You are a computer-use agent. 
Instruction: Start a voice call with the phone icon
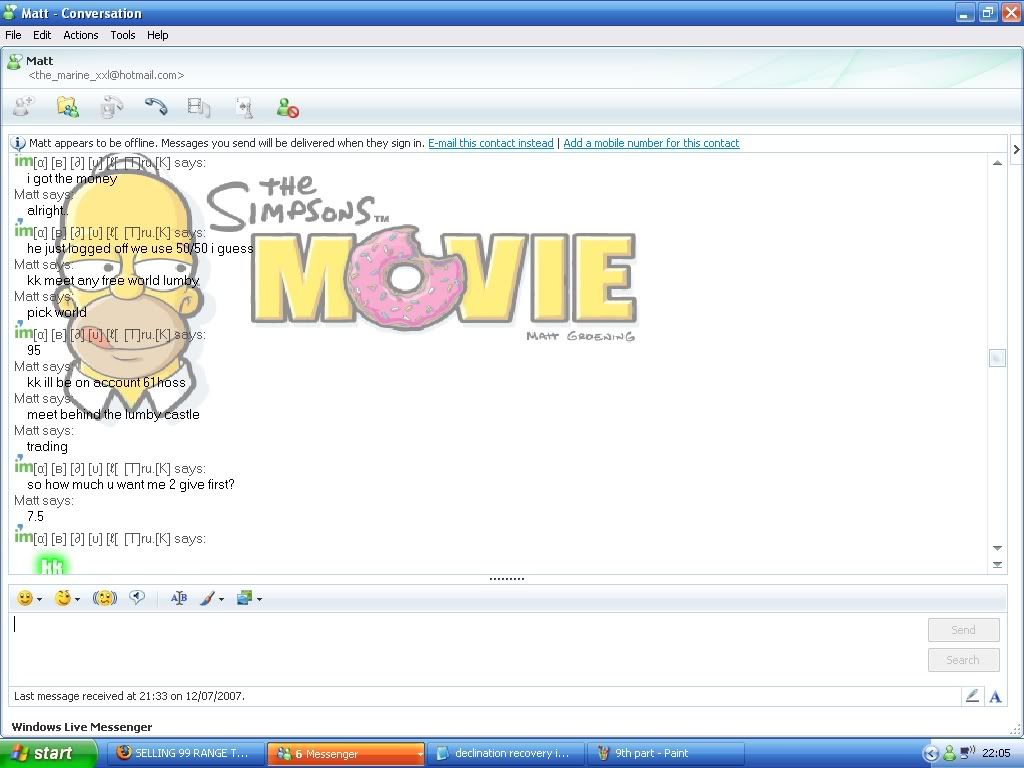click(x=155, y=107)
